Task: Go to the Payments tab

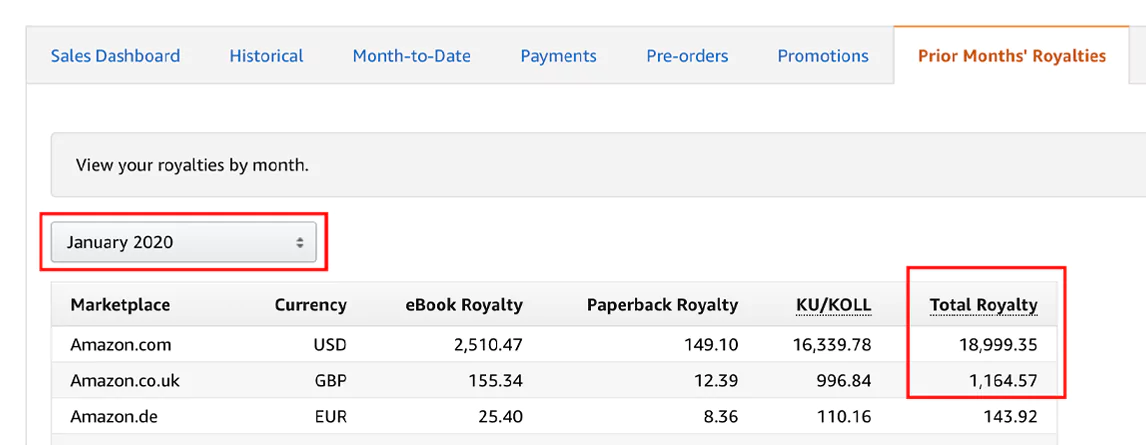Action: 558,56
